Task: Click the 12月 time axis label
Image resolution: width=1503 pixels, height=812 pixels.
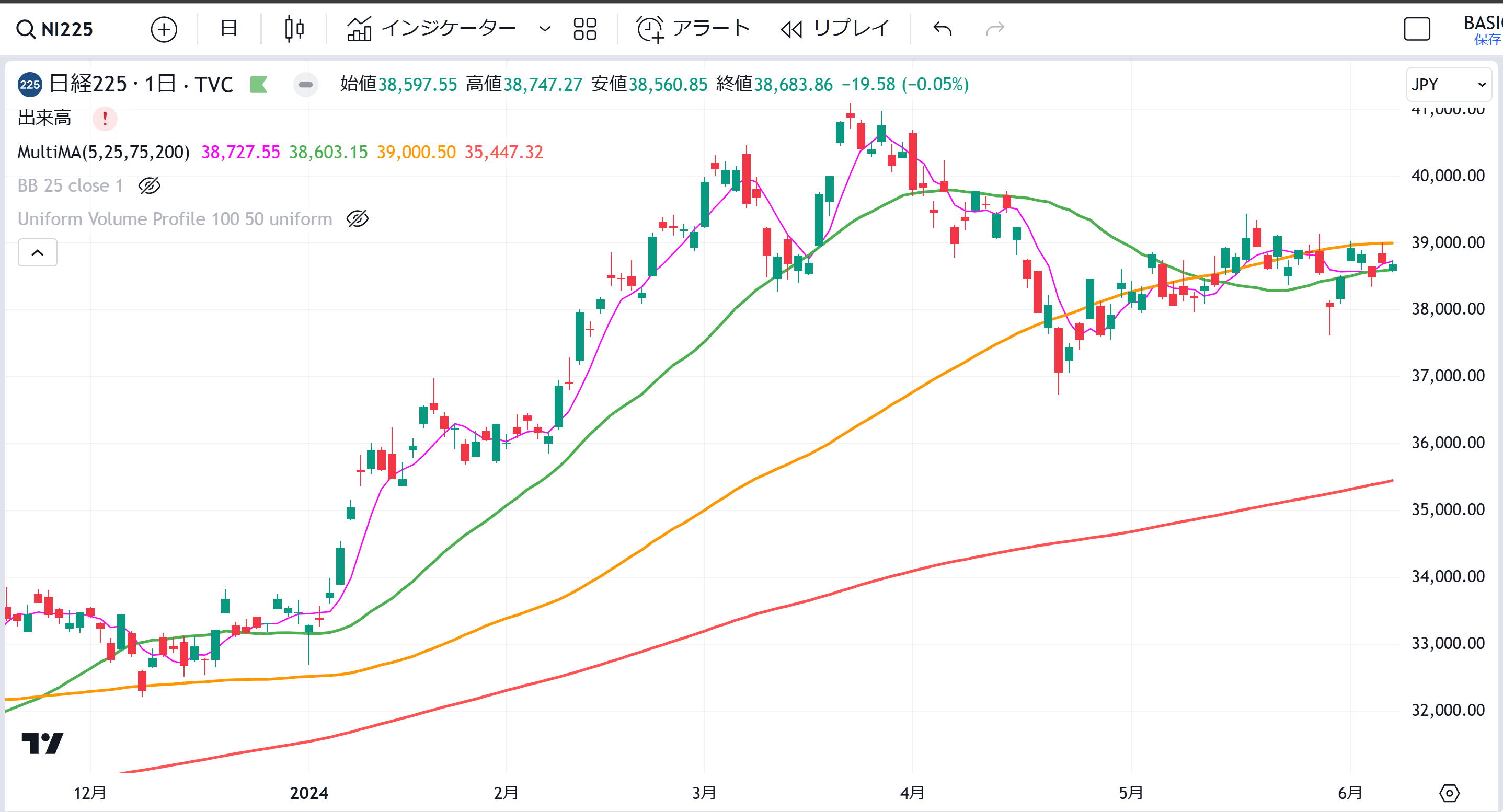Action: click(x=90, y=793)
